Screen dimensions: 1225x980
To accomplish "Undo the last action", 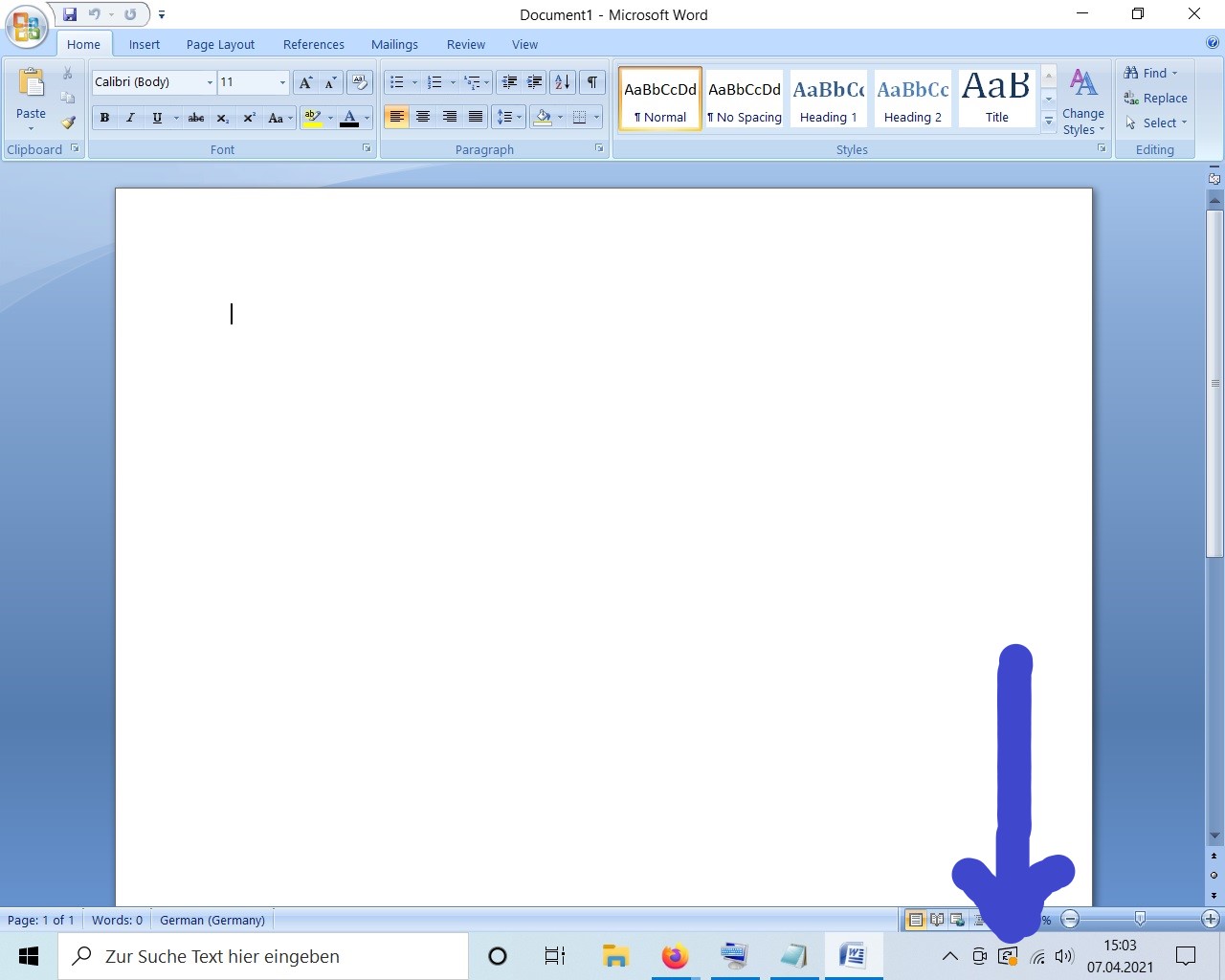I will 94,14.
